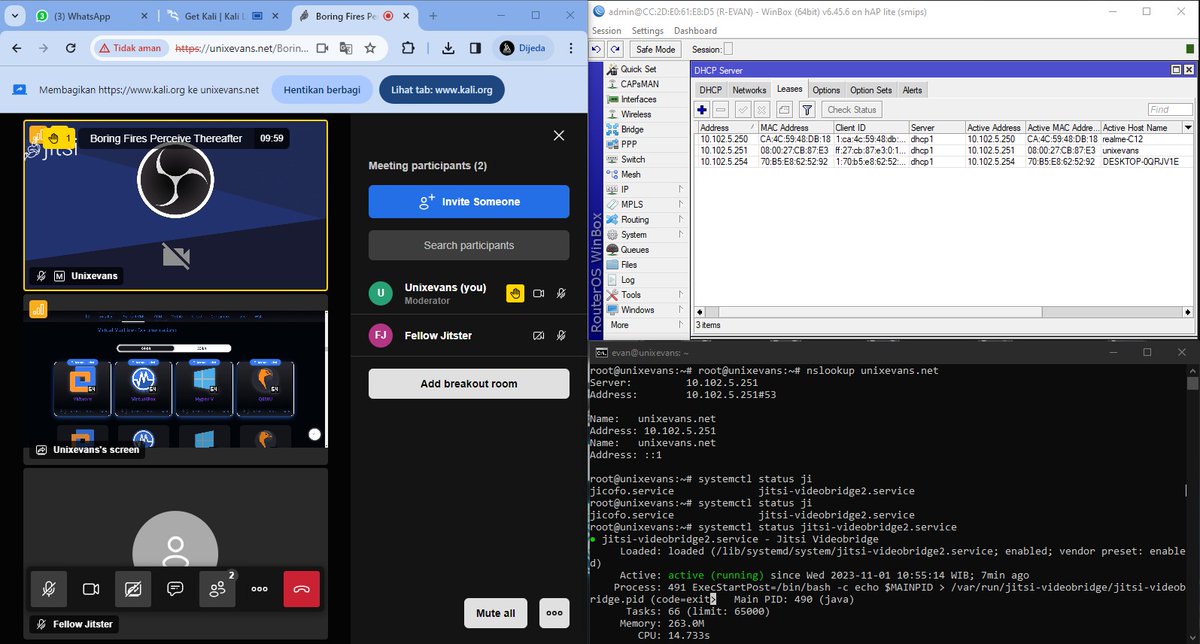The height and width of the screenshot is (644, 1200).
Task: Click the Invite Someone button
Action: 470,202
